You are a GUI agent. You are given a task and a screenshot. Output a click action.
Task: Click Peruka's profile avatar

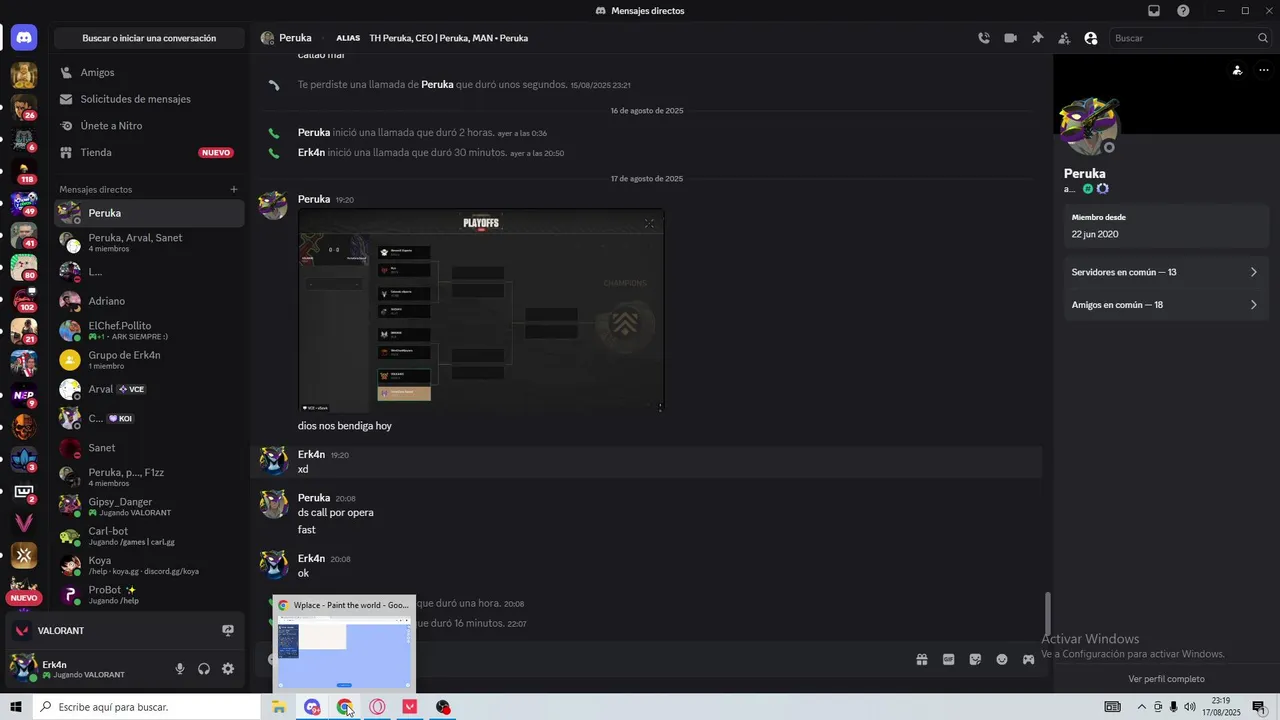pyautogui.click(x=1089, y=125)
